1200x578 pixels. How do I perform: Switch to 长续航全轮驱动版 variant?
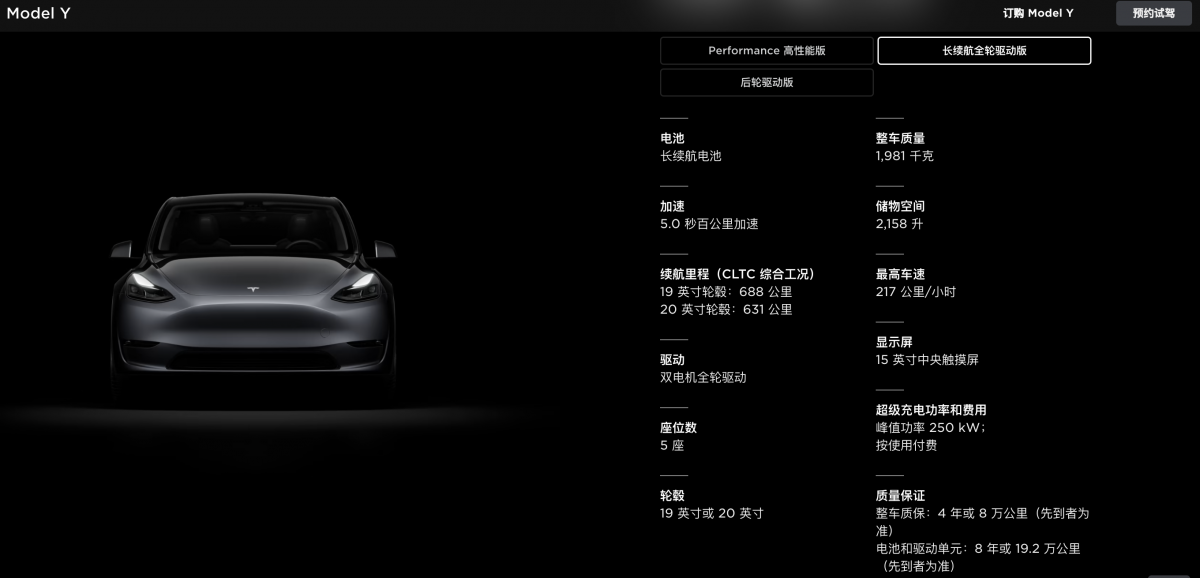(983, 50)
